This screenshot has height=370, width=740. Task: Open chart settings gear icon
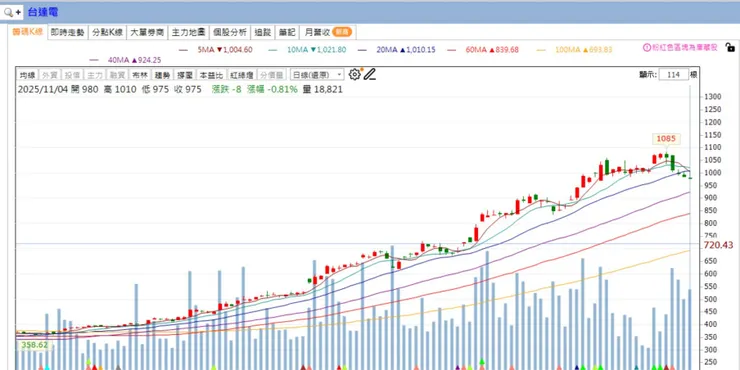[354, 74]
